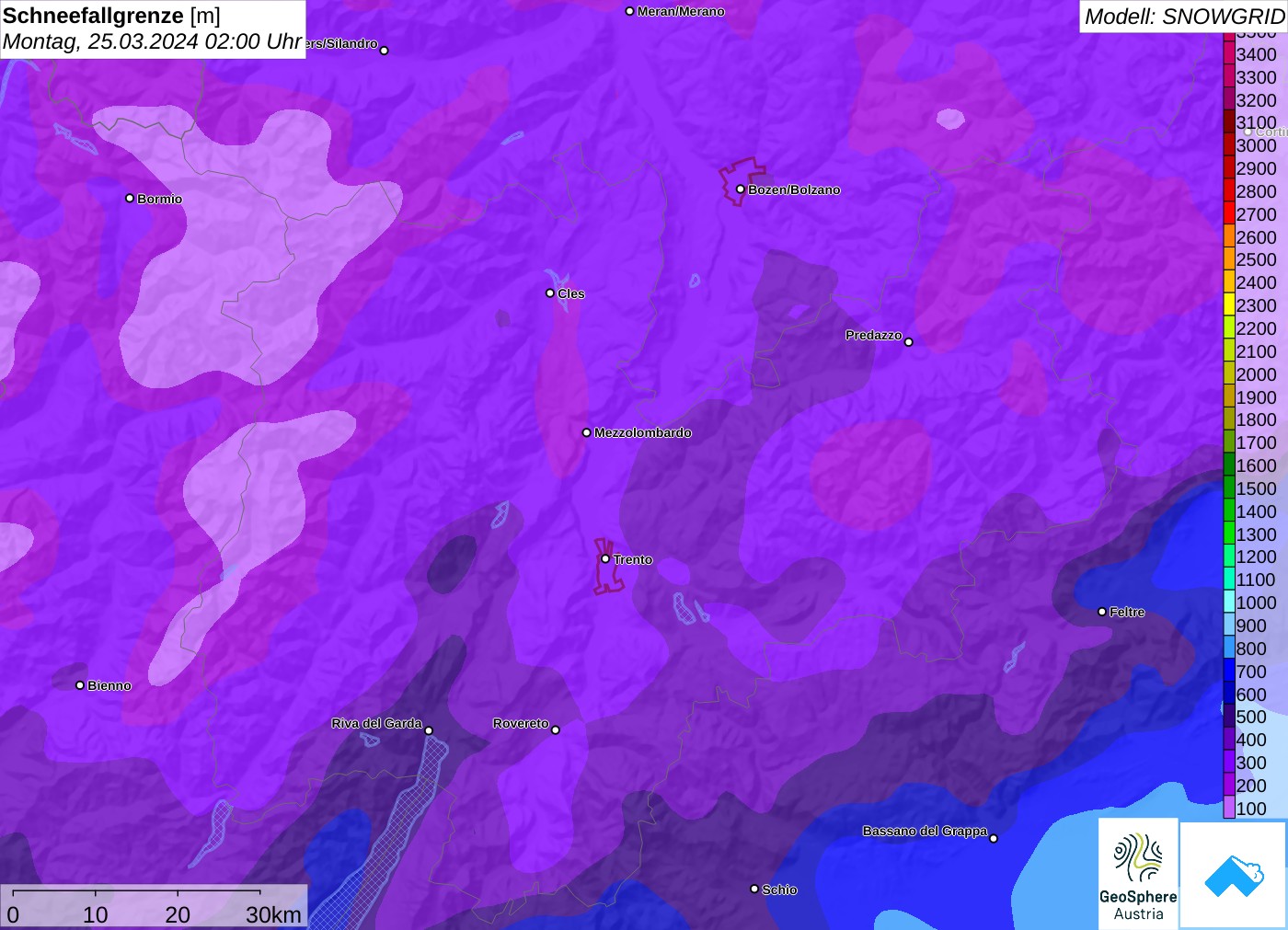Click the Predazzo marker dot
Viewport: 1288px width, 930px height.
[909, 342]
